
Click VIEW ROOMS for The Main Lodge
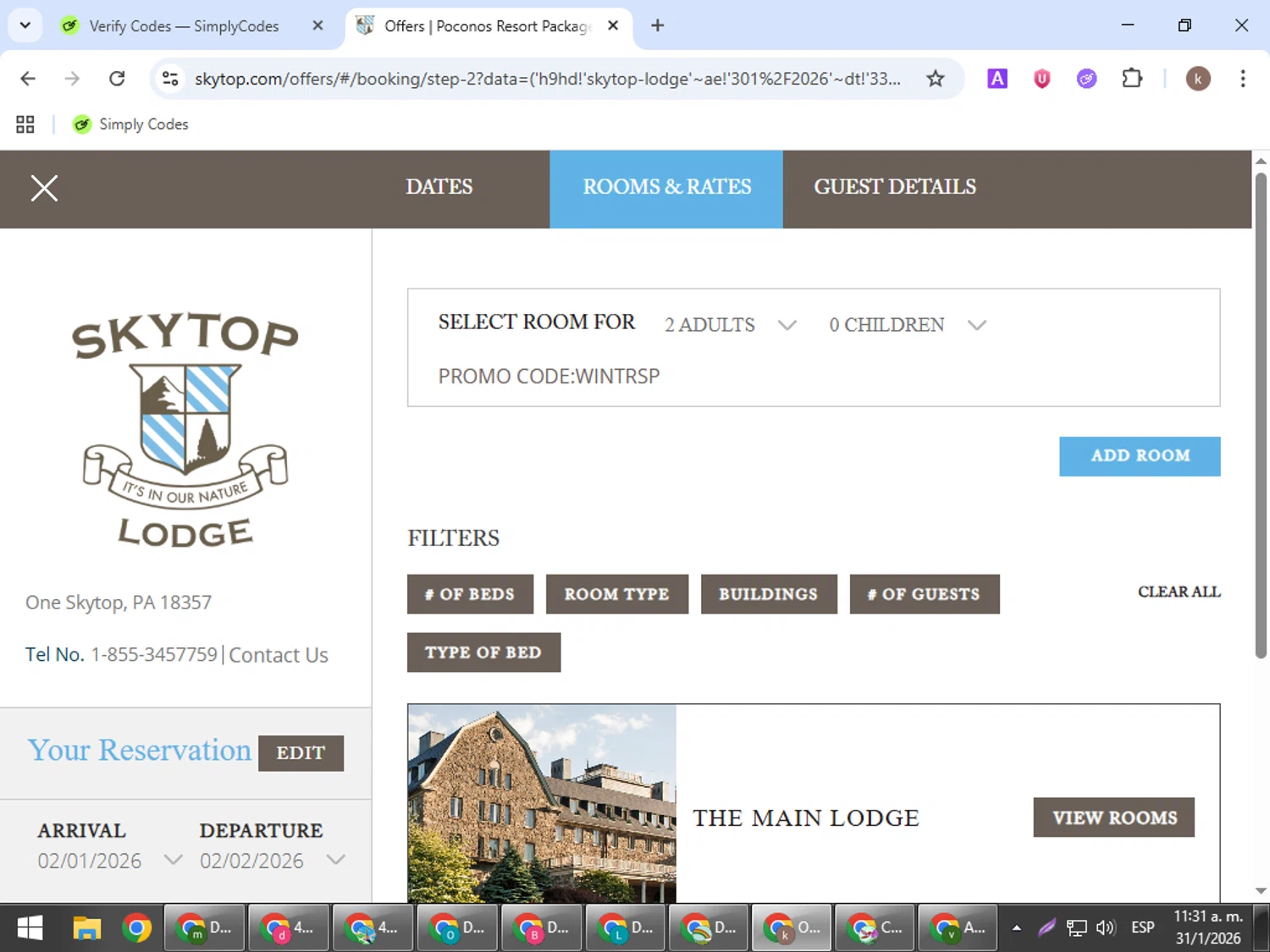[1113, 817]
